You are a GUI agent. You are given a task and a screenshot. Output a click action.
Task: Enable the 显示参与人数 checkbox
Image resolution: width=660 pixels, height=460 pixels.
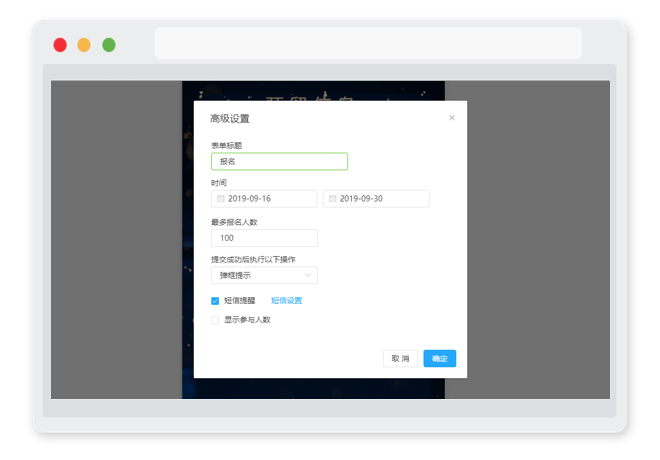pyautogui.click(x=215, y=320)
